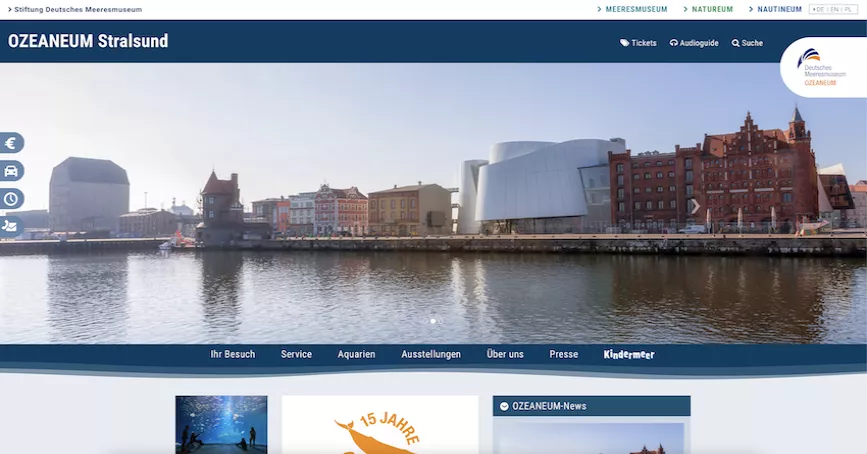The width and height of the screenshot is (867, 454).
Task: Open the phone and mail contact icon
Action: pos(10,226)
